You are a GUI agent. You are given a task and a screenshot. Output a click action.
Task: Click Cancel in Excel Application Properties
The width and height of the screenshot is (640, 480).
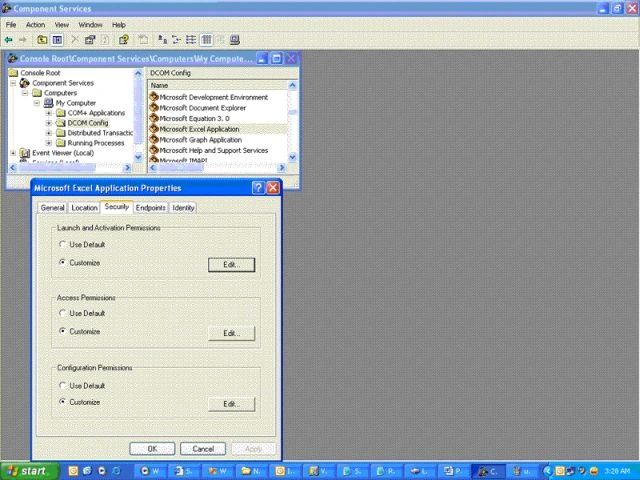point(203,449)
